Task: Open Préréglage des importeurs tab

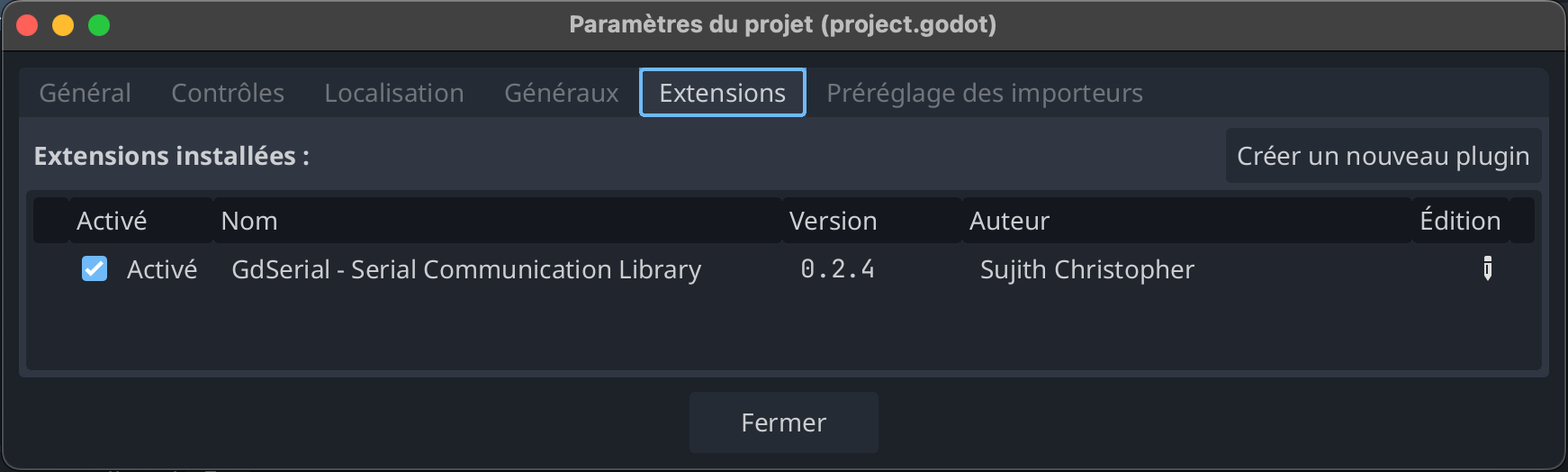Action: (x=985, y=93)
